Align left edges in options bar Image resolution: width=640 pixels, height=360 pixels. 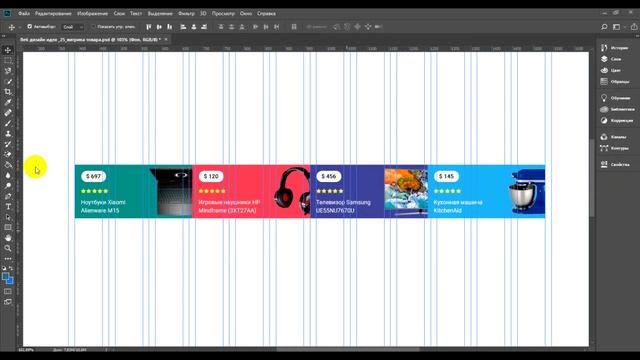pyautogui.click(x=183, y=27)
